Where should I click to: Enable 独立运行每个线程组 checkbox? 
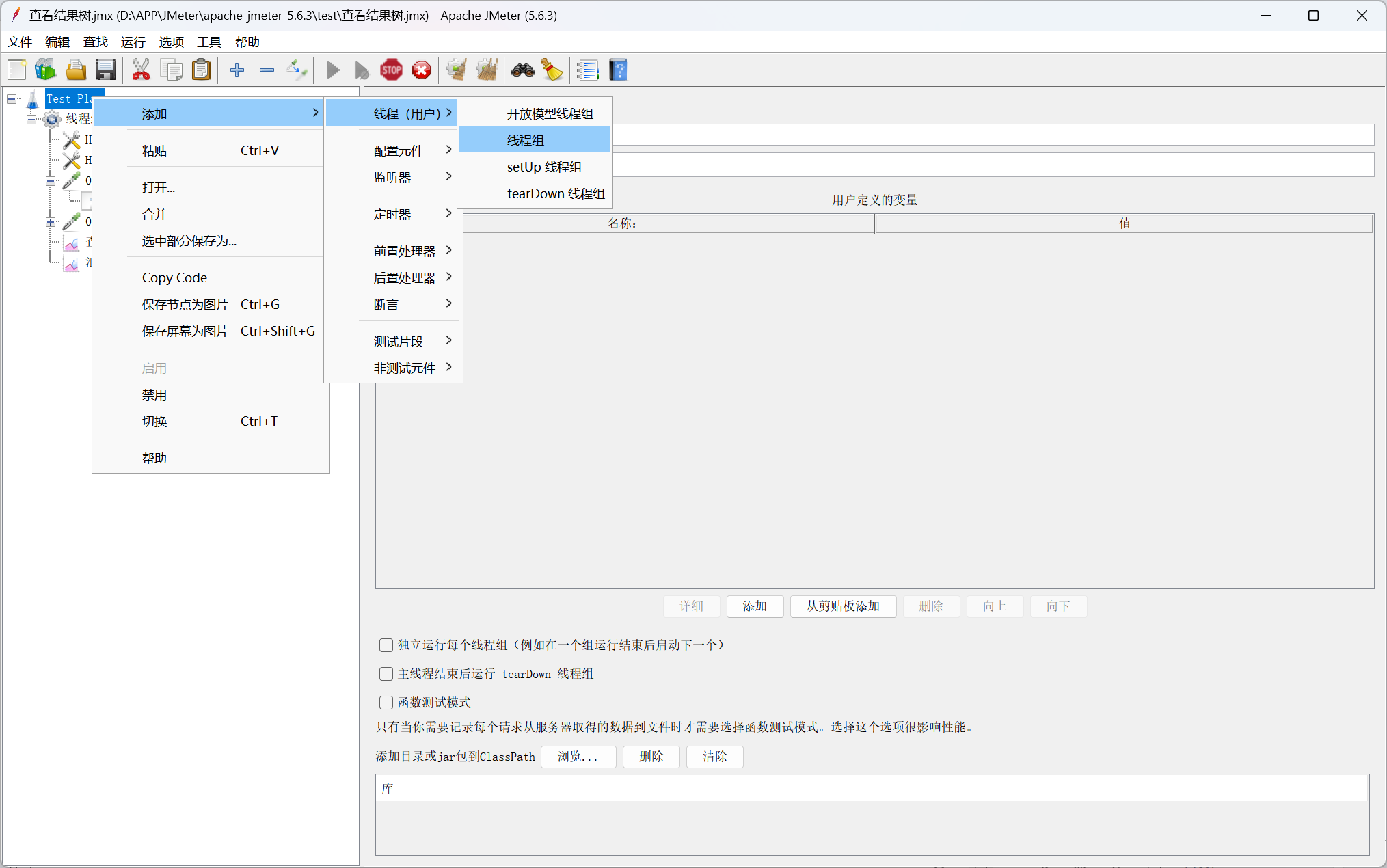[386, 645]
